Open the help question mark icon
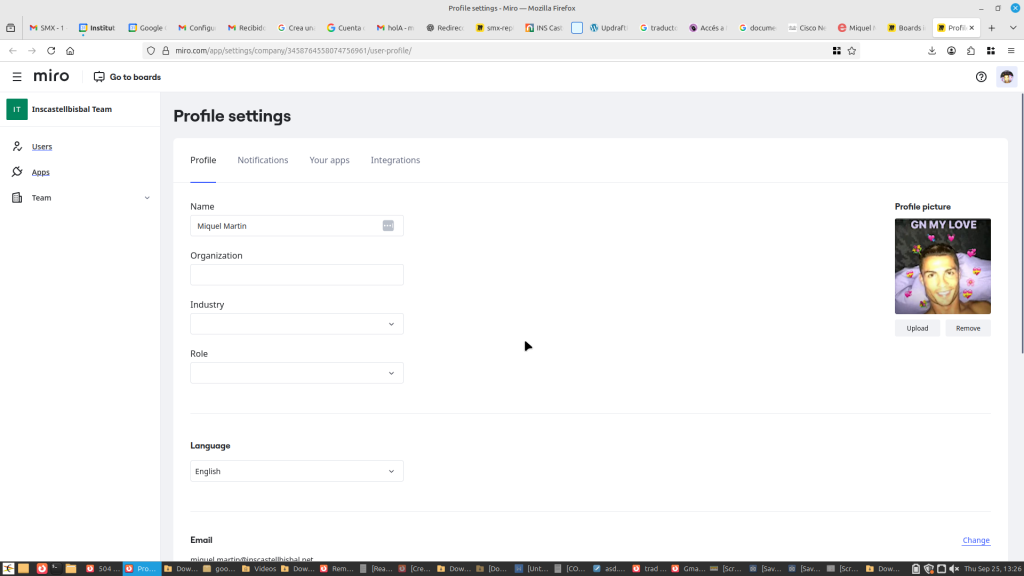This screenshot has height=576, width=1024. pos(981,77)
